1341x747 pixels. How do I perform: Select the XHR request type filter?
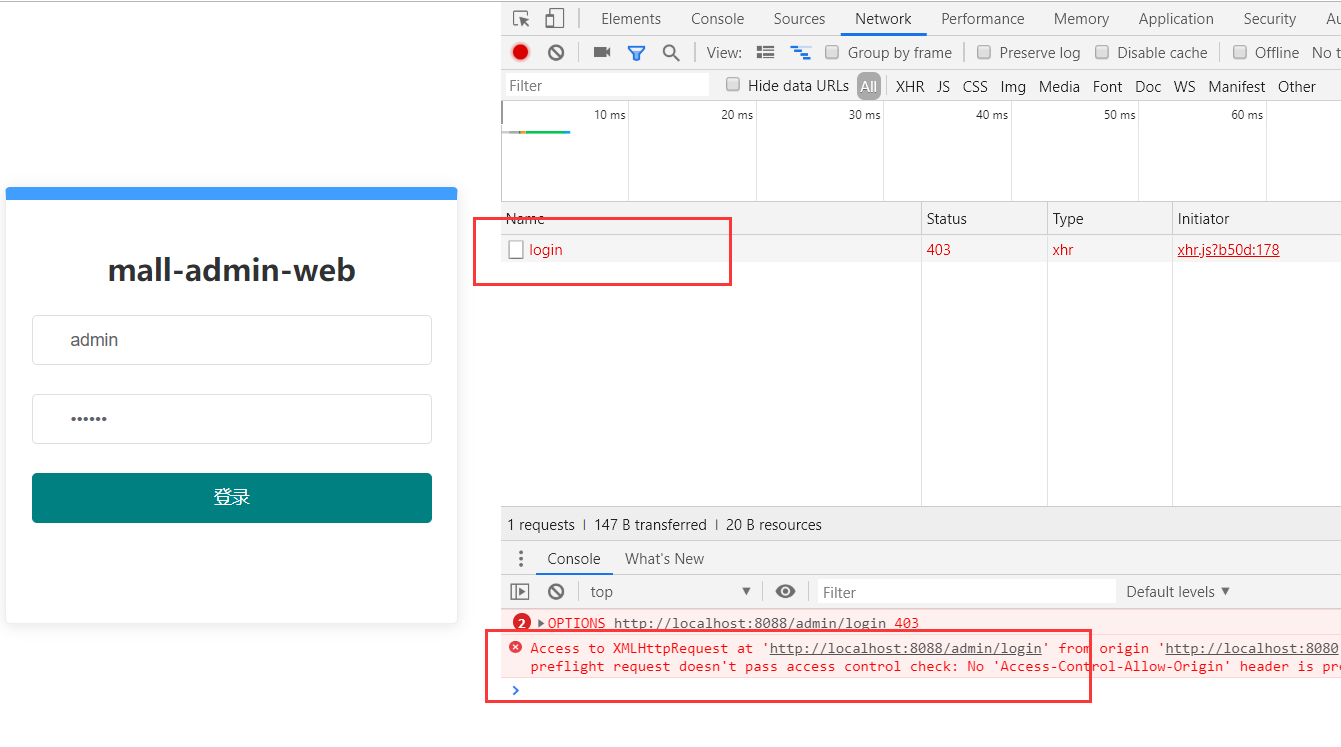(x=909, y=86)
